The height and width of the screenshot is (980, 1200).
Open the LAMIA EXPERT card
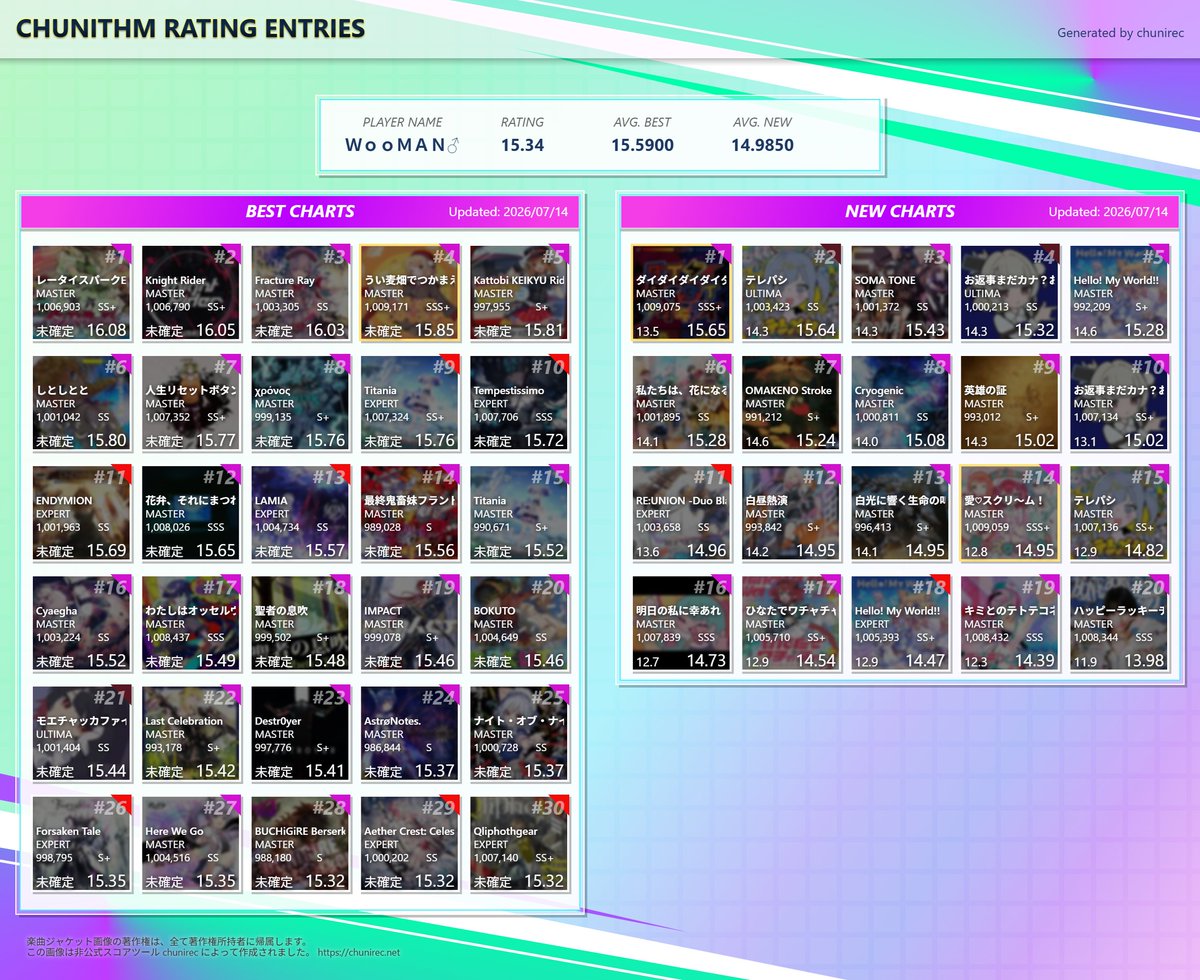point(300,514)
